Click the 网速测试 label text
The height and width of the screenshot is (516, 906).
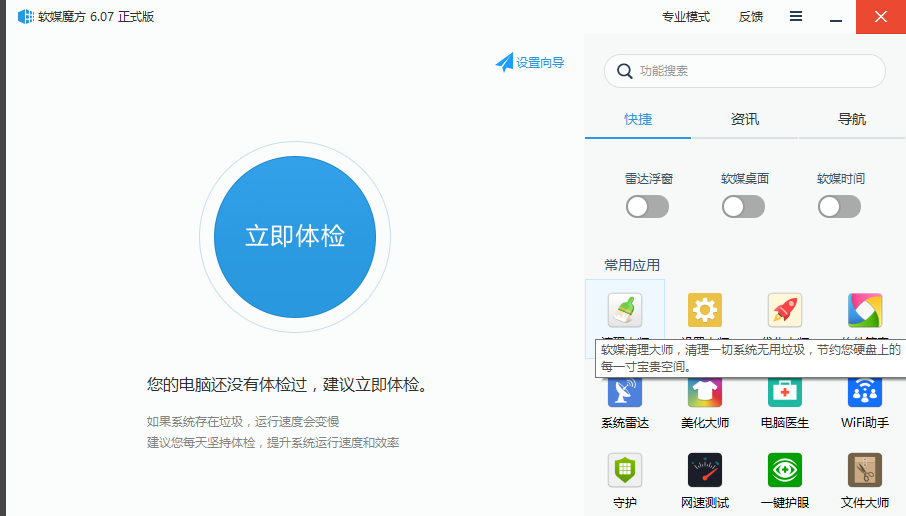tap(704, 503)
